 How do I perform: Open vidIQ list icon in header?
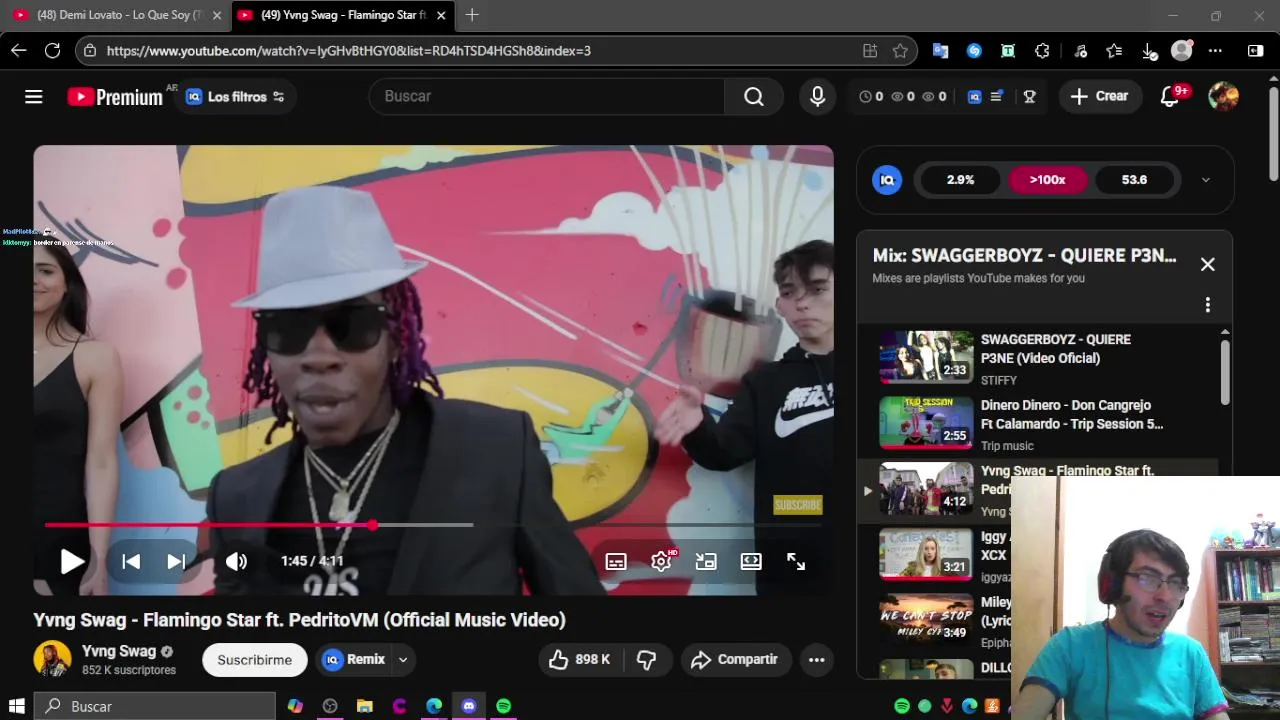point(996,97)
